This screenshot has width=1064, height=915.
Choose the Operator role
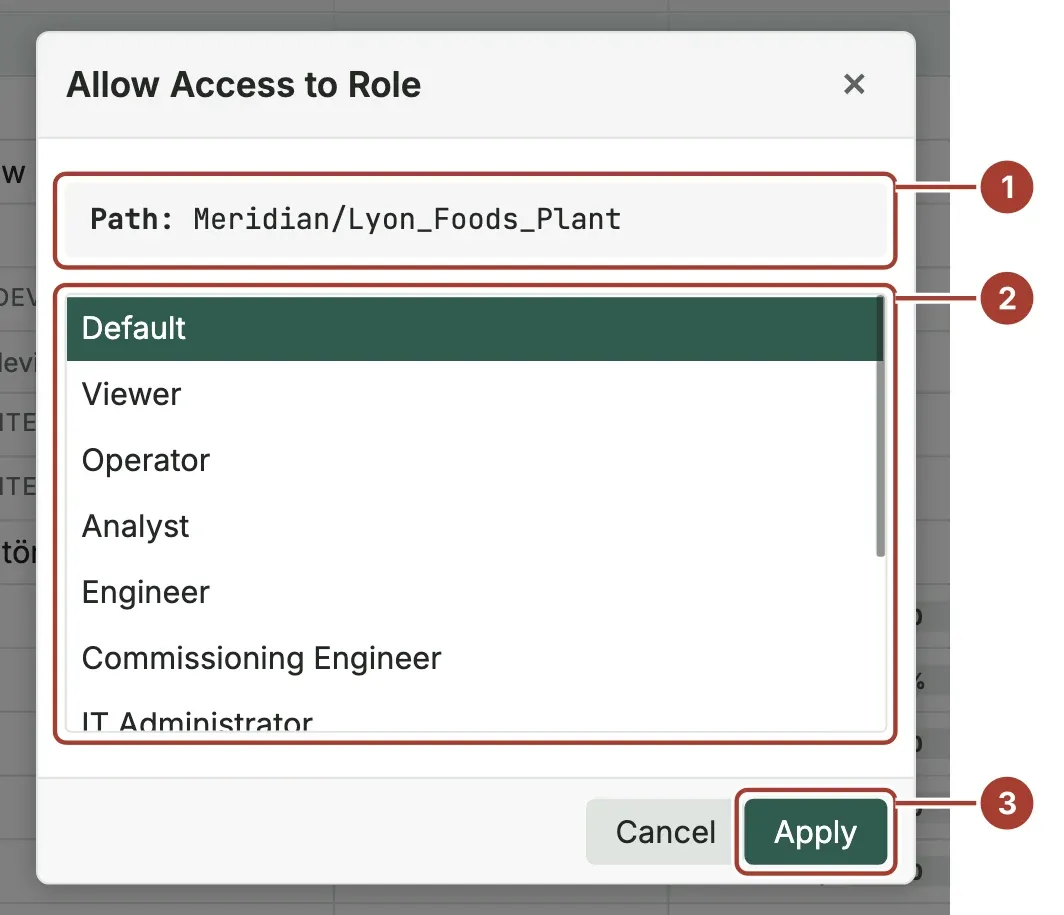tap(472, 460)
